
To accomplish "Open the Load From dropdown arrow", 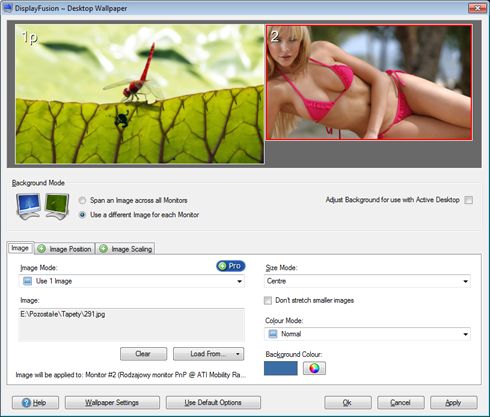I will 238,354.
